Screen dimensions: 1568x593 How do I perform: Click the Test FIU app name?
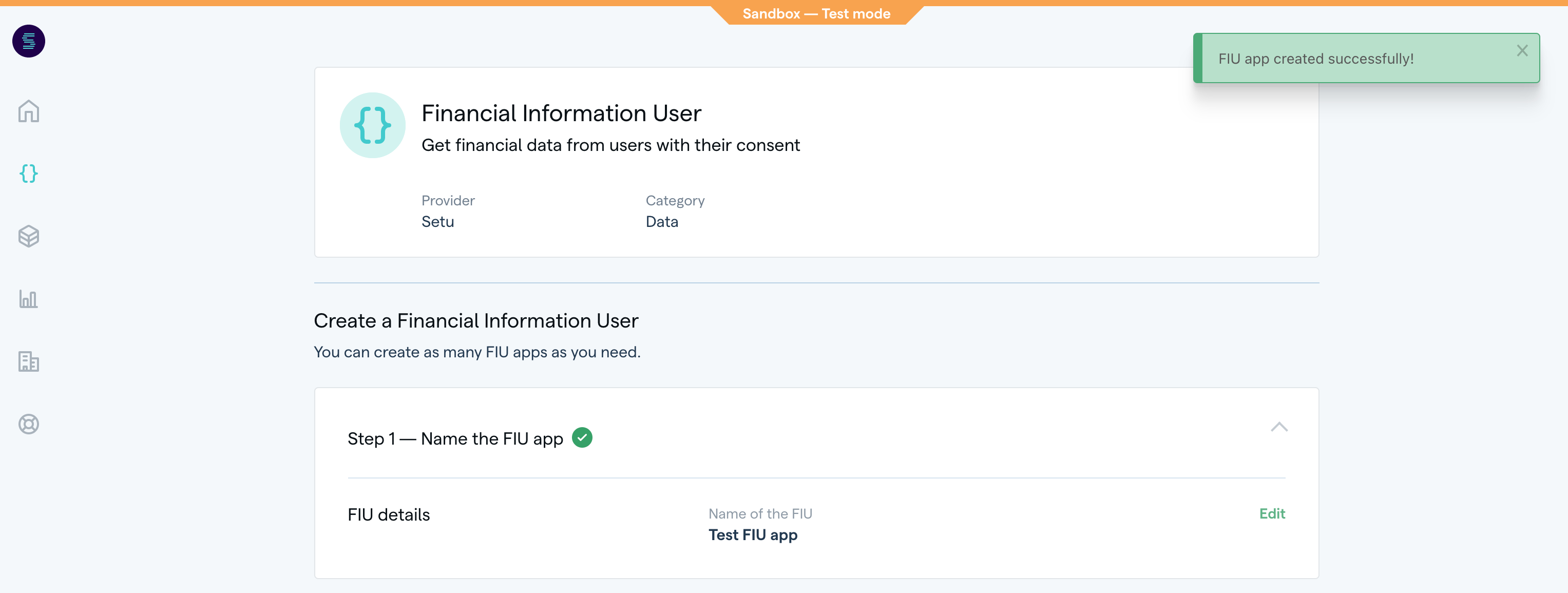(x=752, y=534)
